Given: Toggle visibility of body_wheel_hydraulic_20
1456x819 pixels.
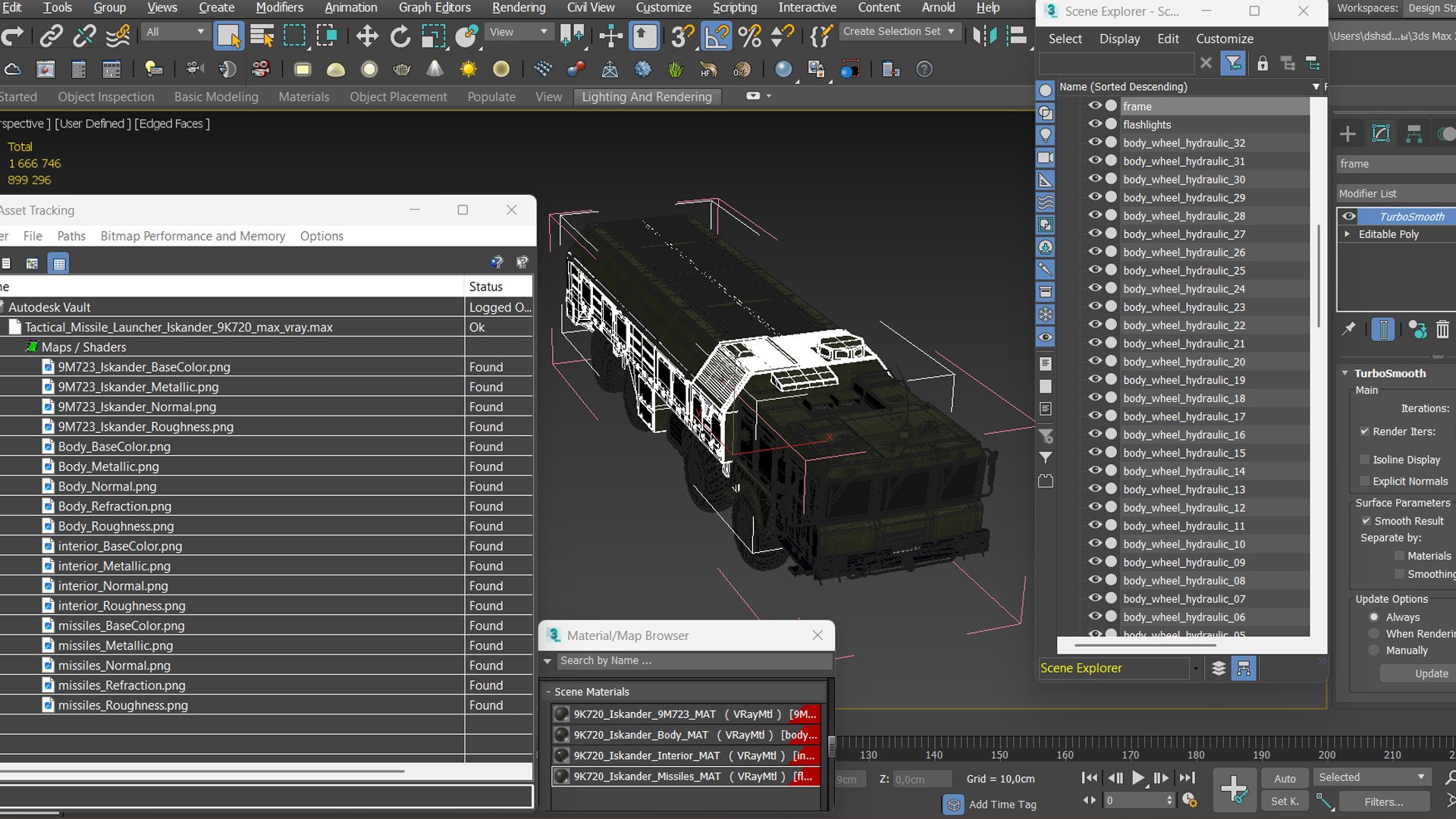Looking at the screenshot, I should [1095, 361].
